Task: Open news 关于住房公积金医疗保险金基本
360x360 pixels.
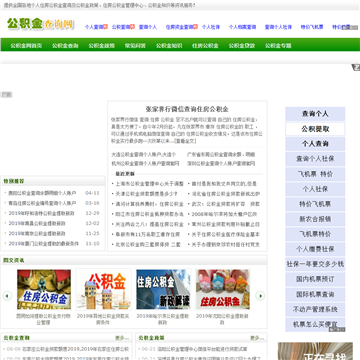Action: point(226,235)
